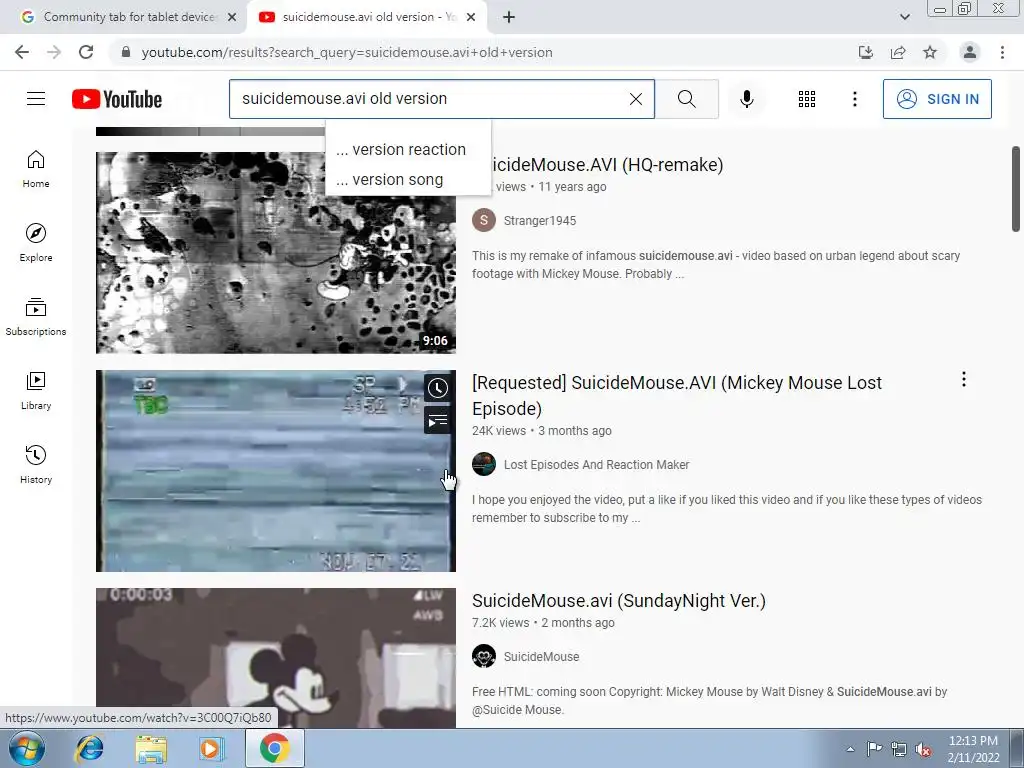Open the Chrome profile avatar

(970, 52)
